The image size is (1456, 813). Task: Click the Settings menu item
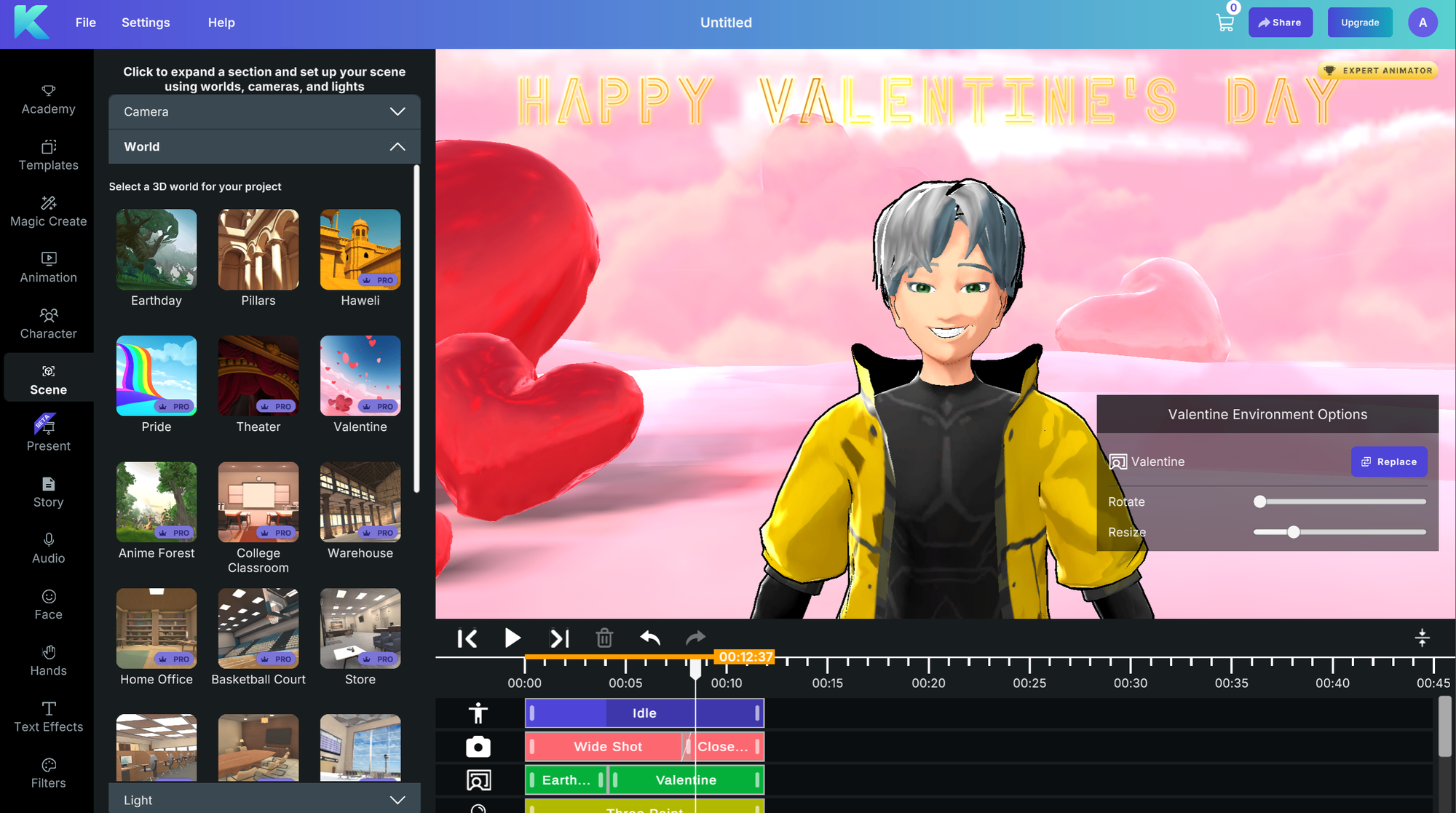point(146,22)
